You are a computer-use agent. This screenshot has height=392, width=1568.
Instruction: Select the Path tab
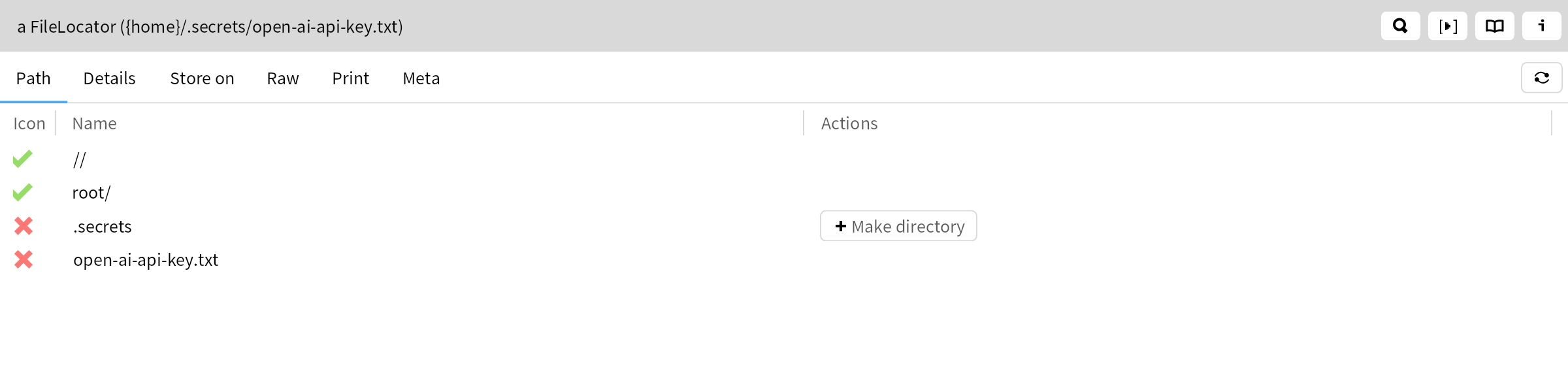33,78
